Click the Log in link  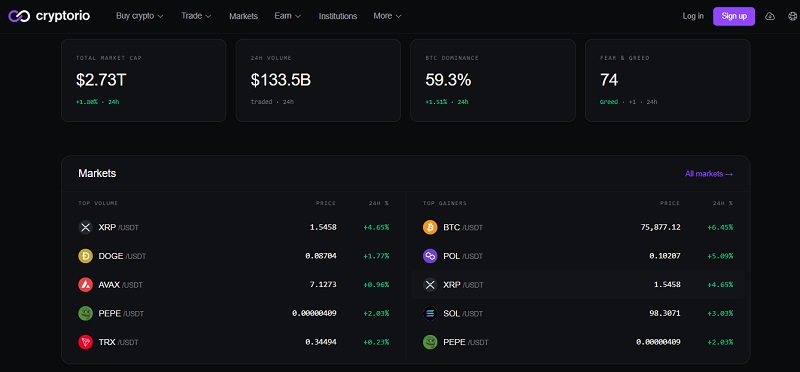tap(693, 16)
